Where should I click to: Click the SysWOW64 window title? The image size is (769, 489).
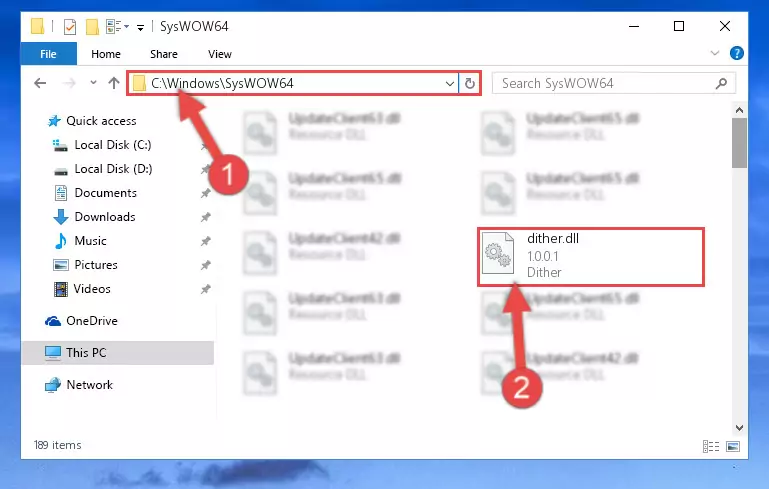click(x=194, y=26)
